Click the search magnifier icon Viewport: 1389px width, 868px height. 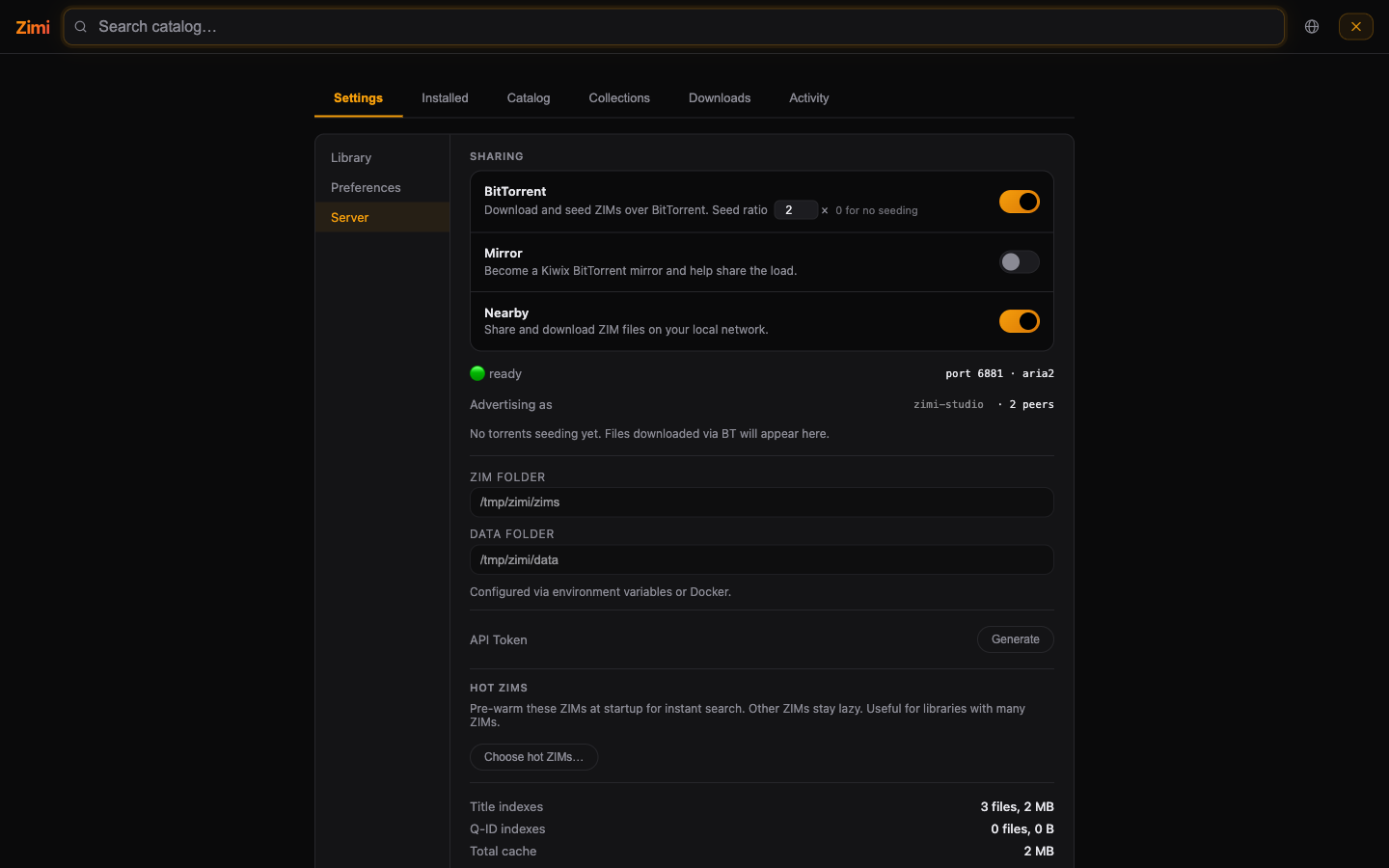81,27
